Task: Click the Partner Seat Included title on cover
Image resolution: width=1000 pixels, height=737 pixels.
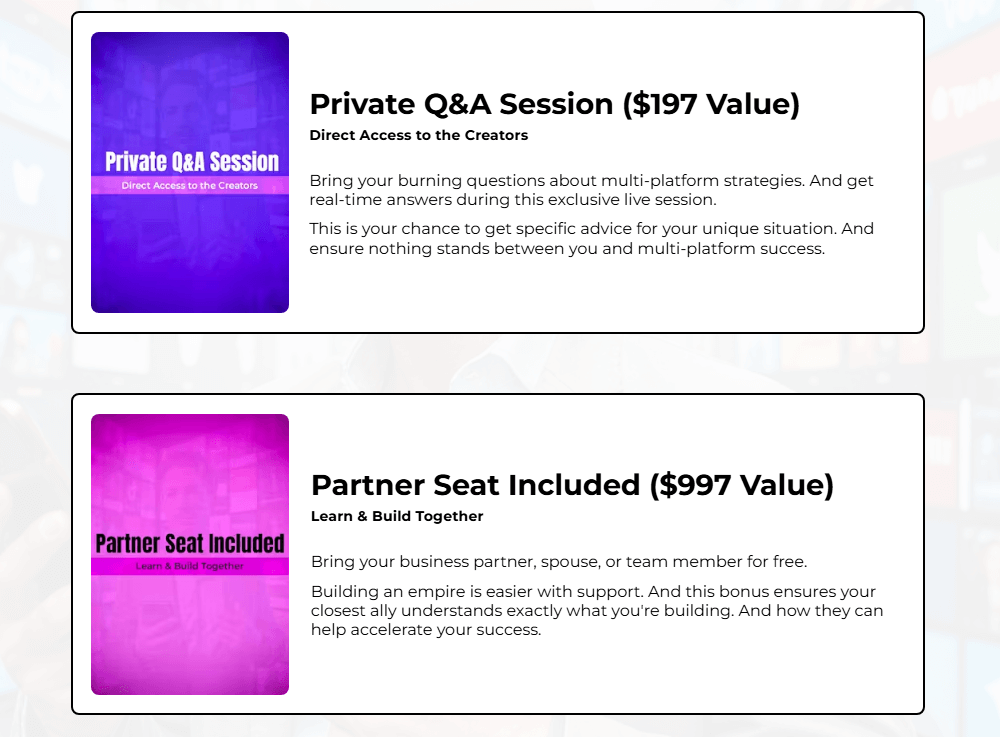Action: [x=190, y=543]
